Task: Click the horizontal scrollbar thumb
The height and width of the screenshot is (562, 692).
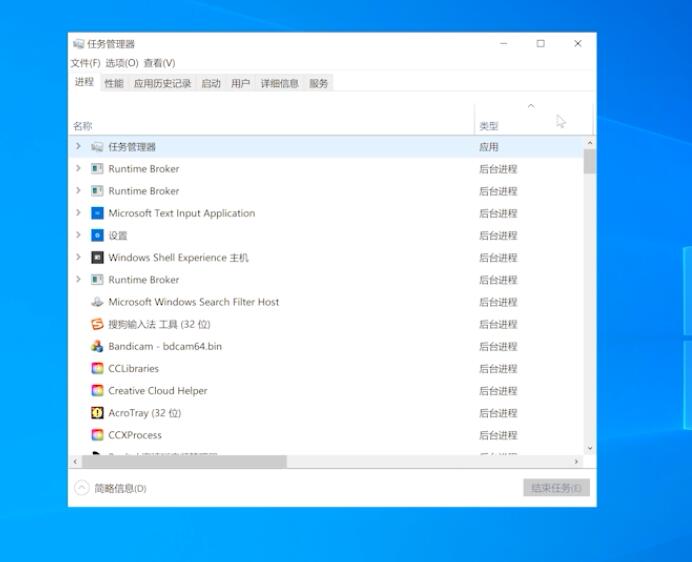Action: [184, 461]
